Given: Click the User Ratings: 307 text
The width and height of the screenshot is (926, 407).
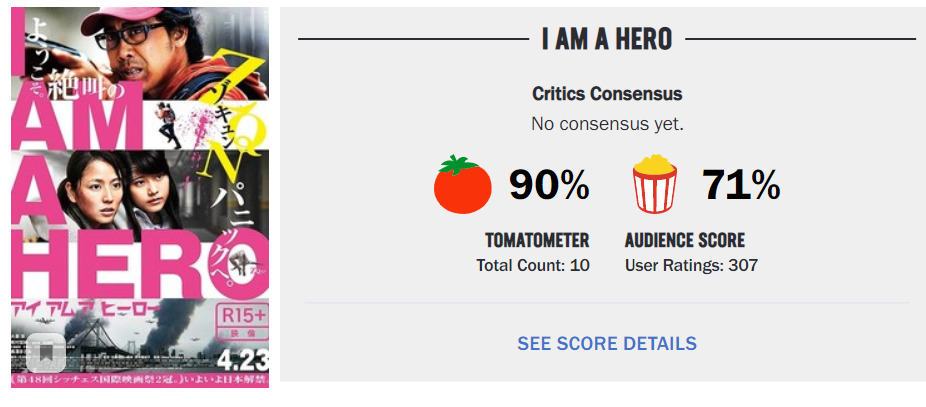Looking at the screenshot, I should (x=691, y=265).
